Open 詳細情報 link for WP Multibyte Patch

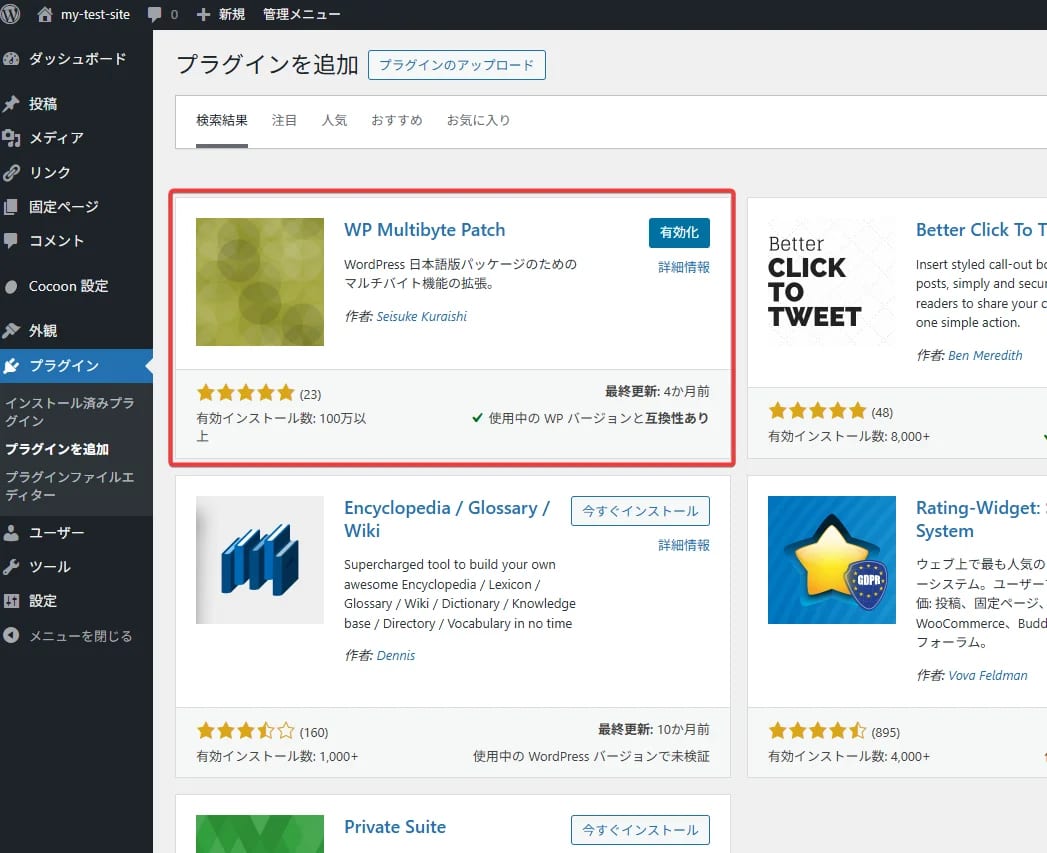click(x=684, y=267)
